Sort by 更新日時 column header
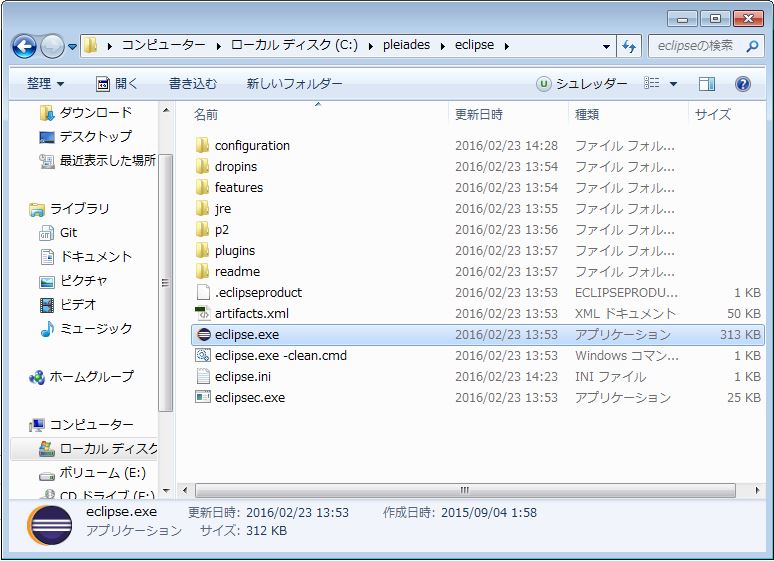Screen dimensions: 774x561 pos(478,115)
